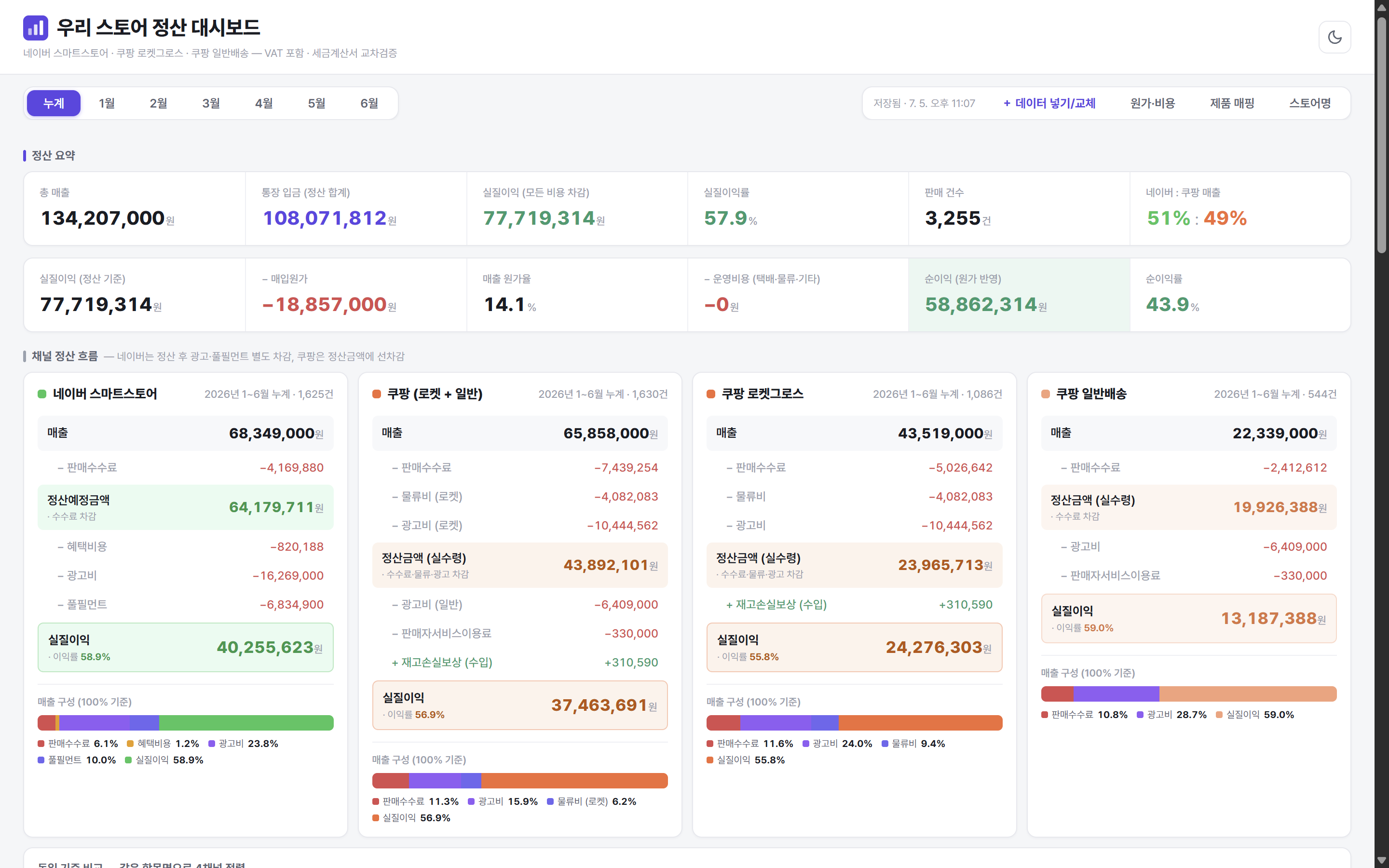1389x868 pixels.
Task: Open the 5월 tab
Action: [x=317, y=103]
